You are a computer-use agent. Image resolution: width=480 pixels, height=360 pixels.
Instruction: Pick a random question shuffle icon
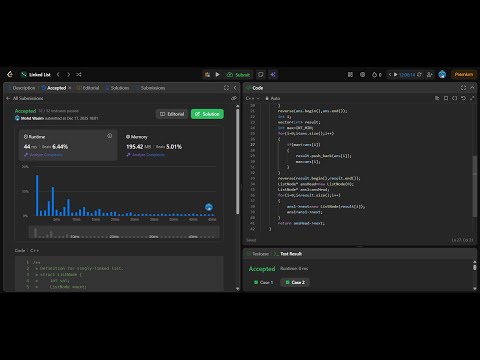click(79, 75)
